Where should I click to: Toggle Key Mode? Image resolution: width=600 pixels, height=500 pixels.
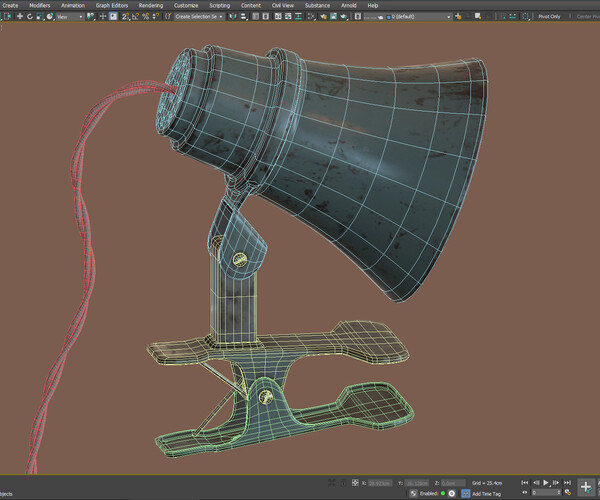click(x=525, y=492)
